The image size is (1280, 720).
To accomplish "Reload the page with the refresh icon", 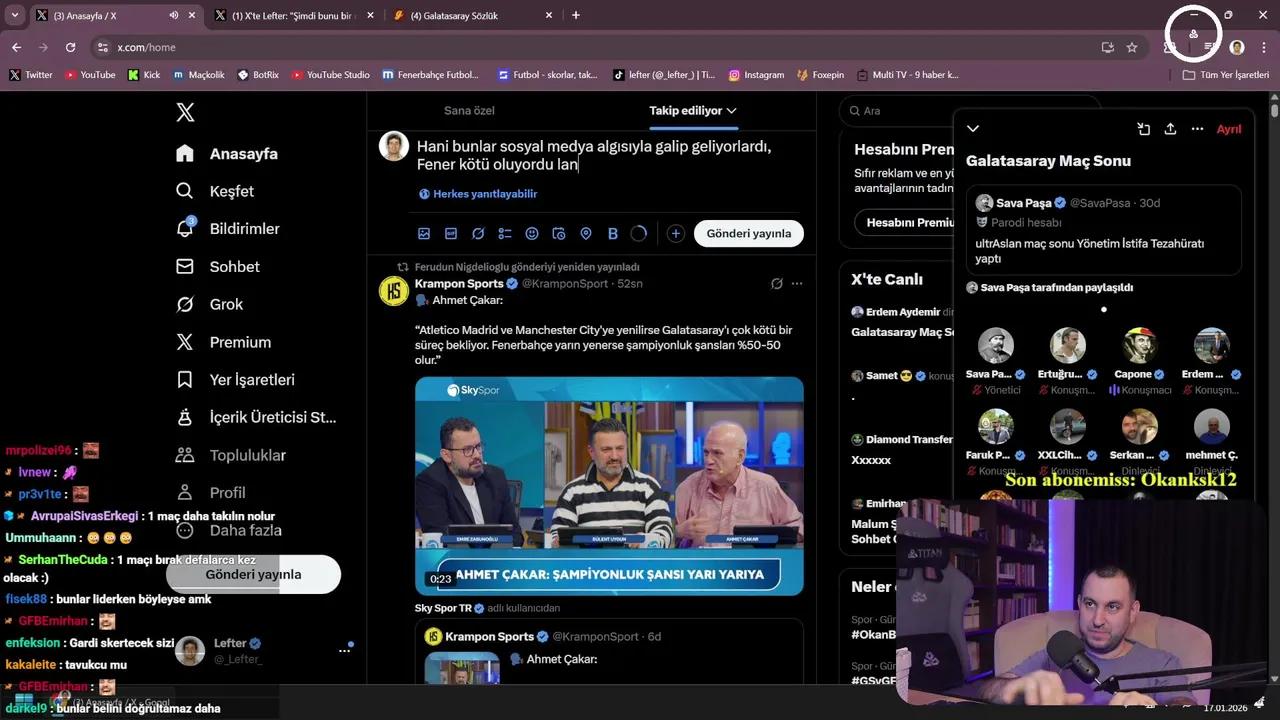I will (70, 47).
